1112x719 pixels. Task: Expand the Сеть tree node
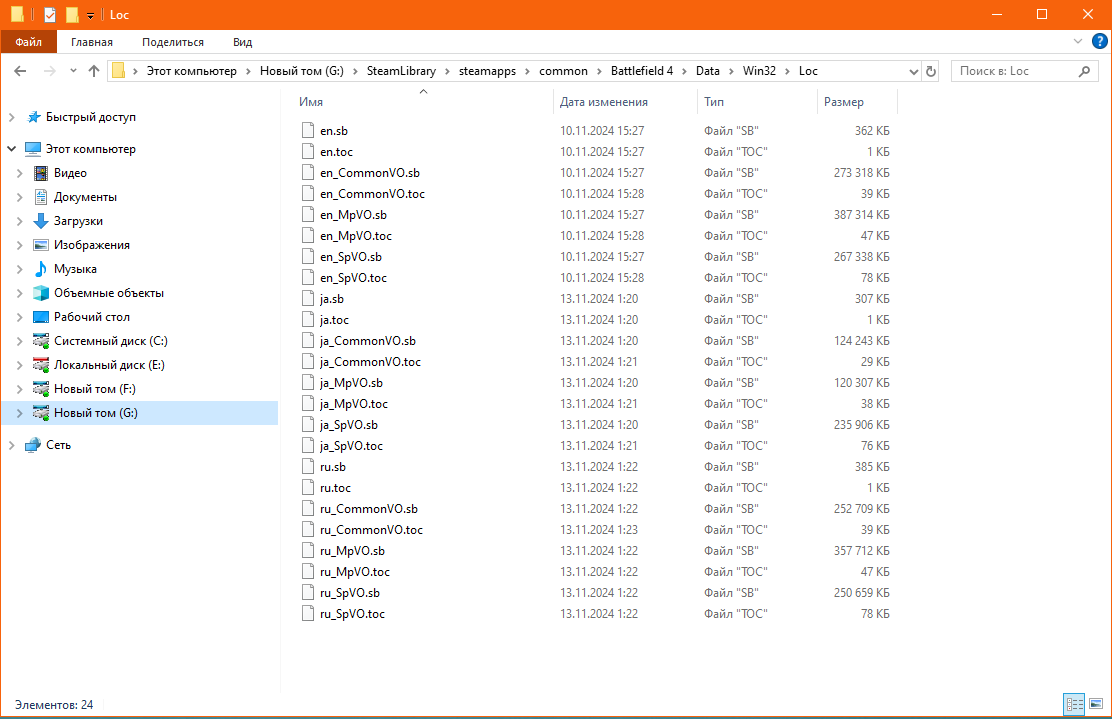point(11,445)
